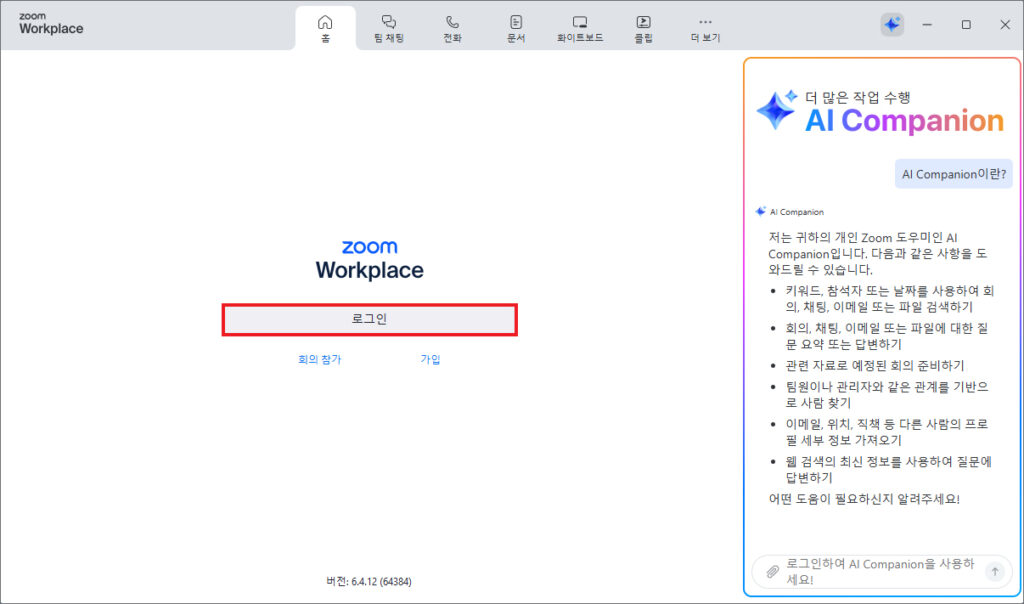Viewport: 1024px width, 604px height.
Task: Click the bullet starting '회의, 채팅, 이메일 또는 파일에'
Action: [887, 336]
